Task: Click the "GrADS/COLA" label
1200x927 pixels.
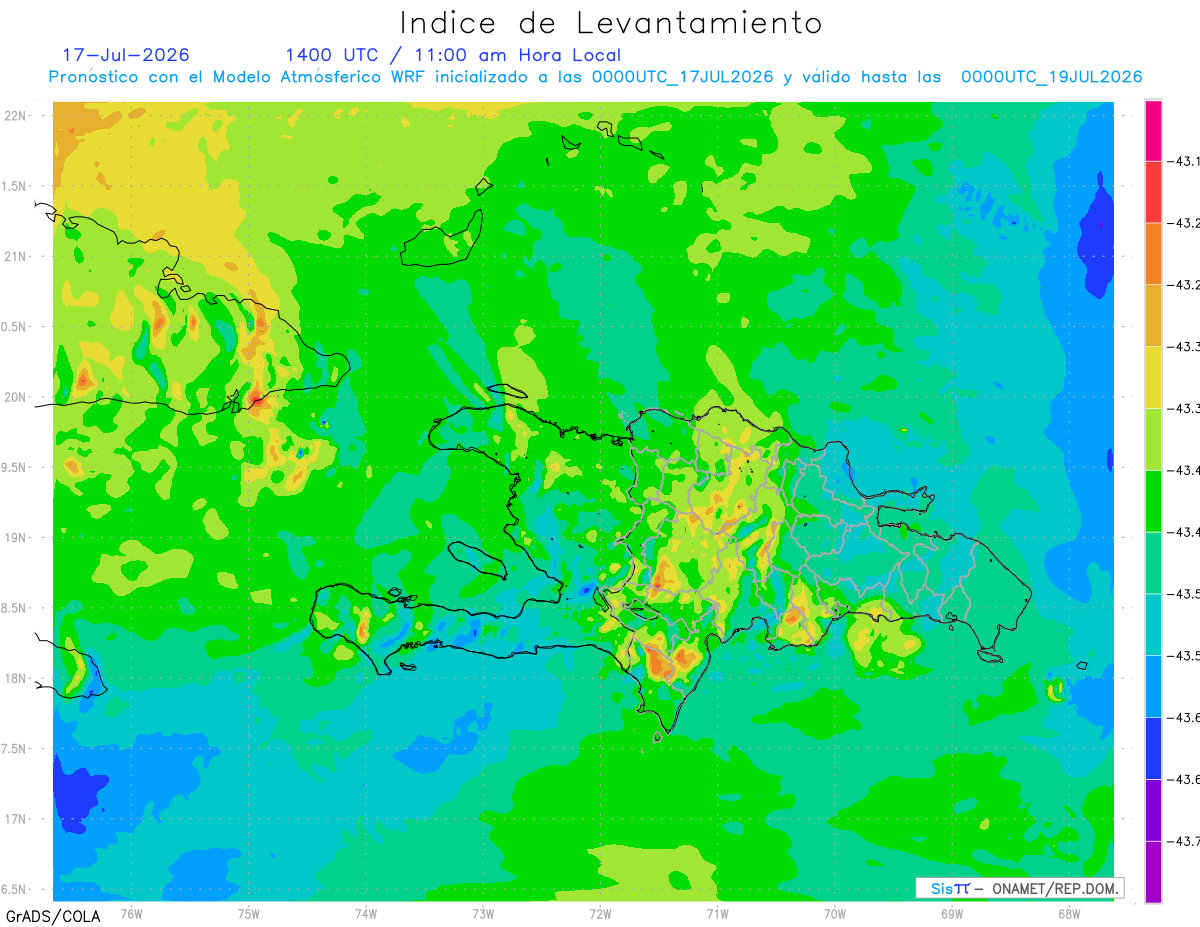Action: 53,916
